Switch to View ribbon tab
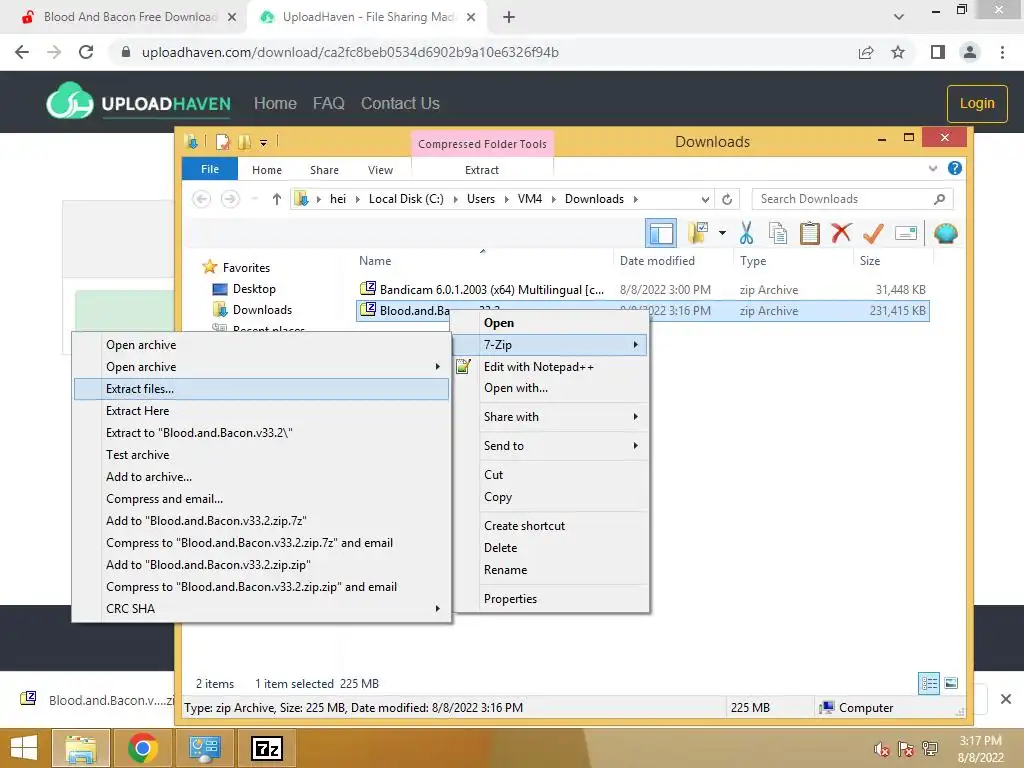 [380, 170]
